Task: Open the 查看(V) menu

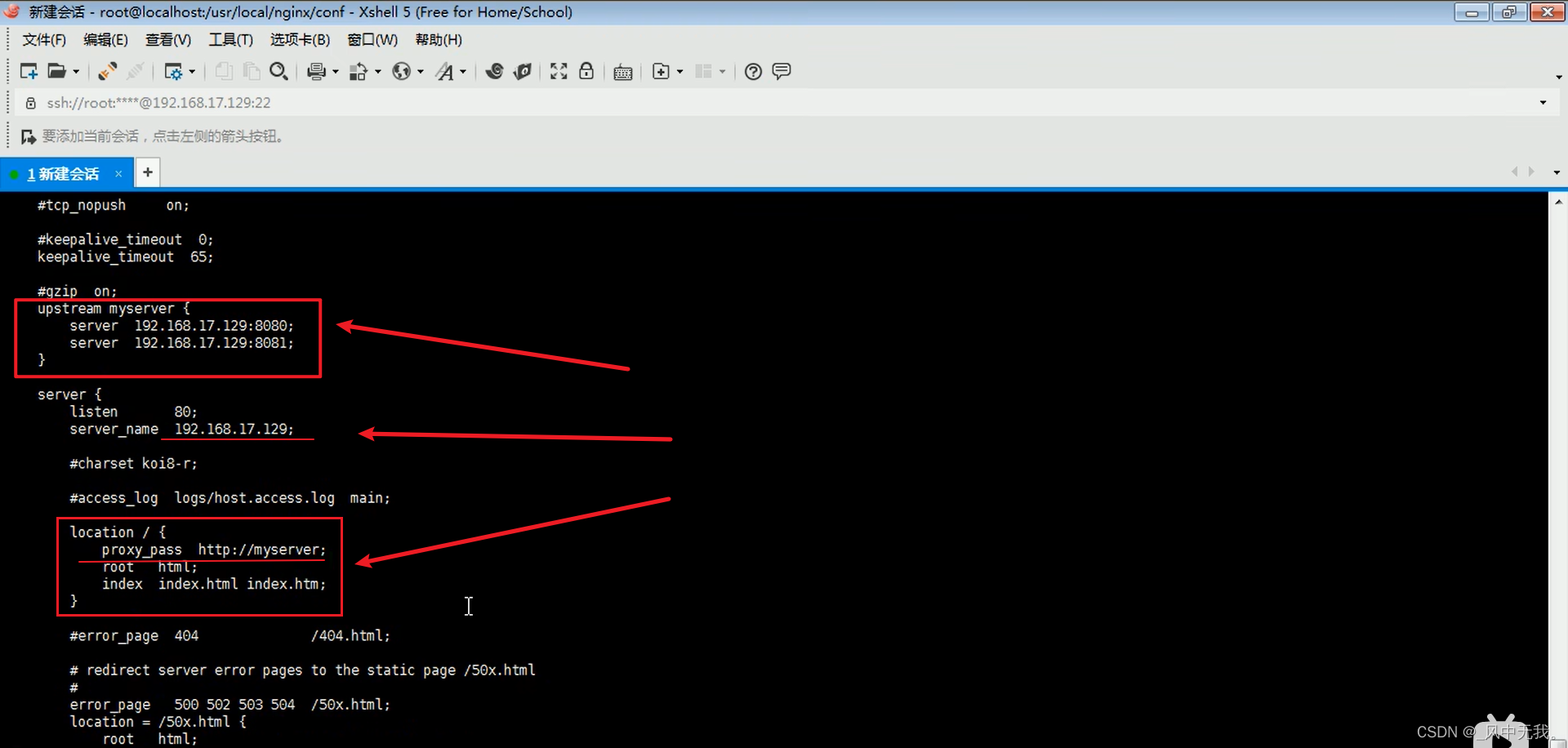Action: (x=168, y=40)
